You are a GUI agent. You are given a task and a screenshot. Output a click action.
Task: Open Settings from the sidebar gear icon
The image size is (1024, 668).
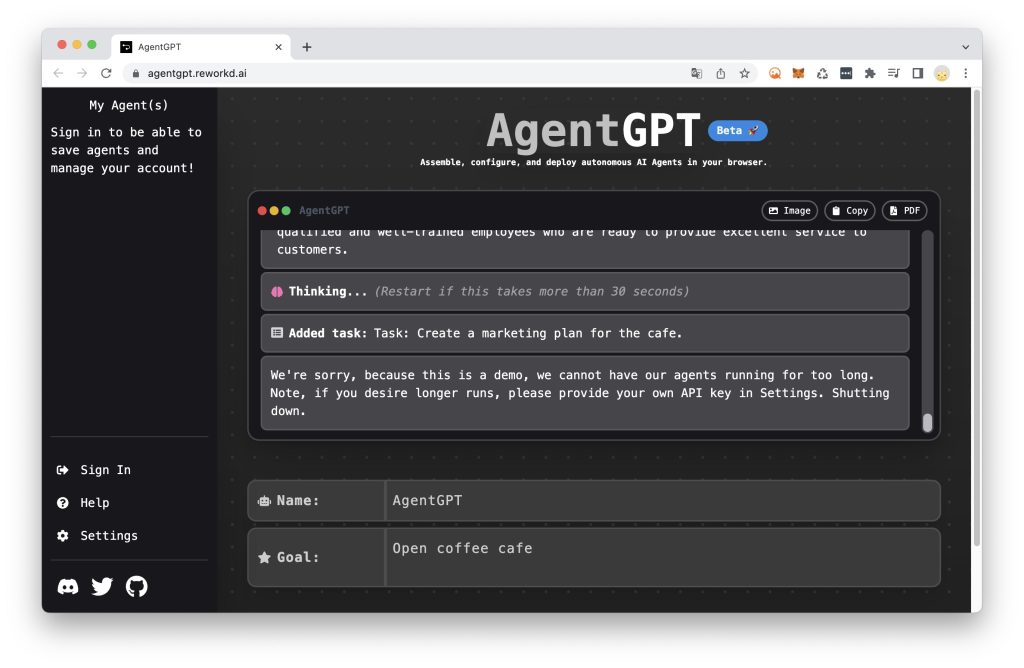coord(63,535)
